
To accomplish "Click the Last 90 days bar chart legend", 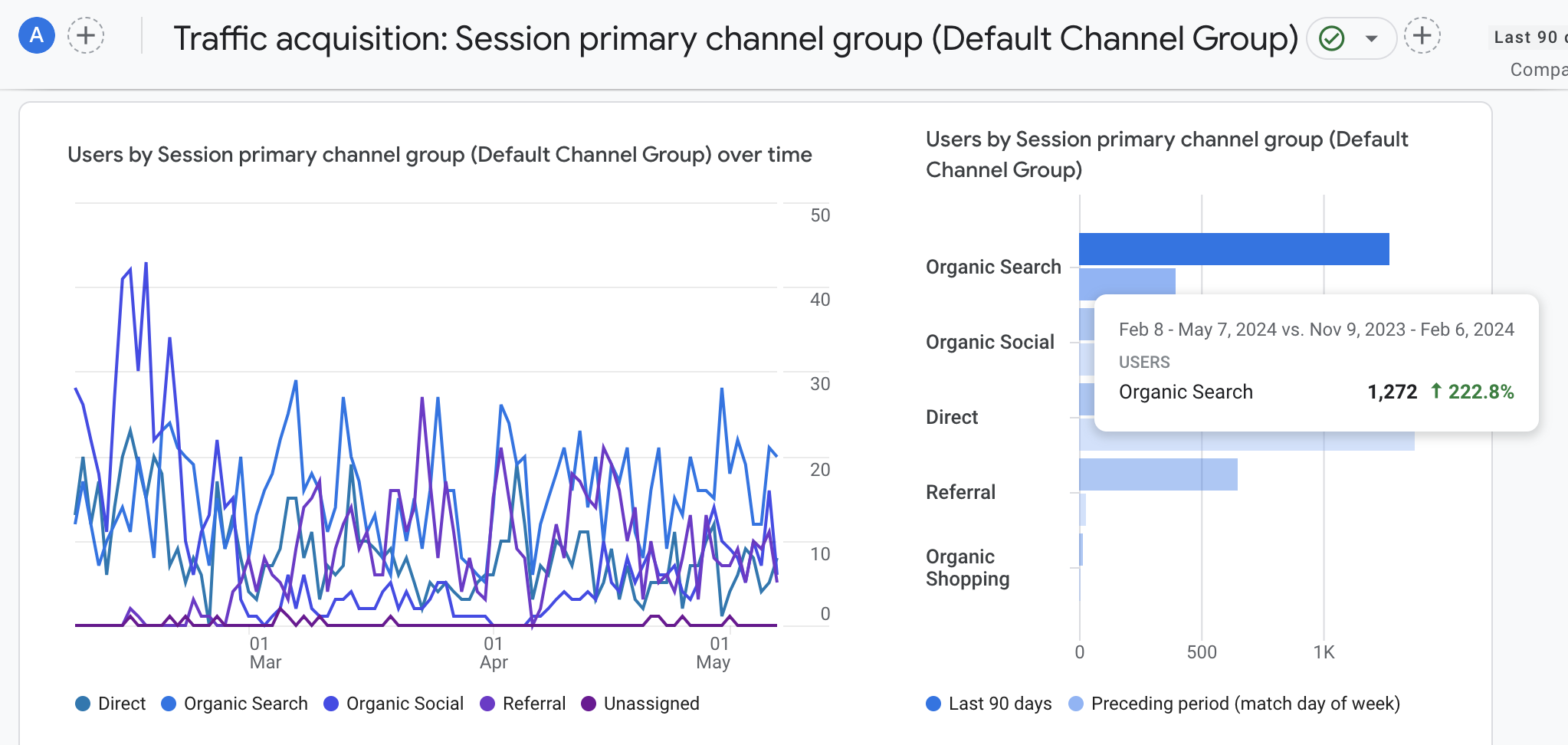I will pyautogui.click(x=989, y=704).
